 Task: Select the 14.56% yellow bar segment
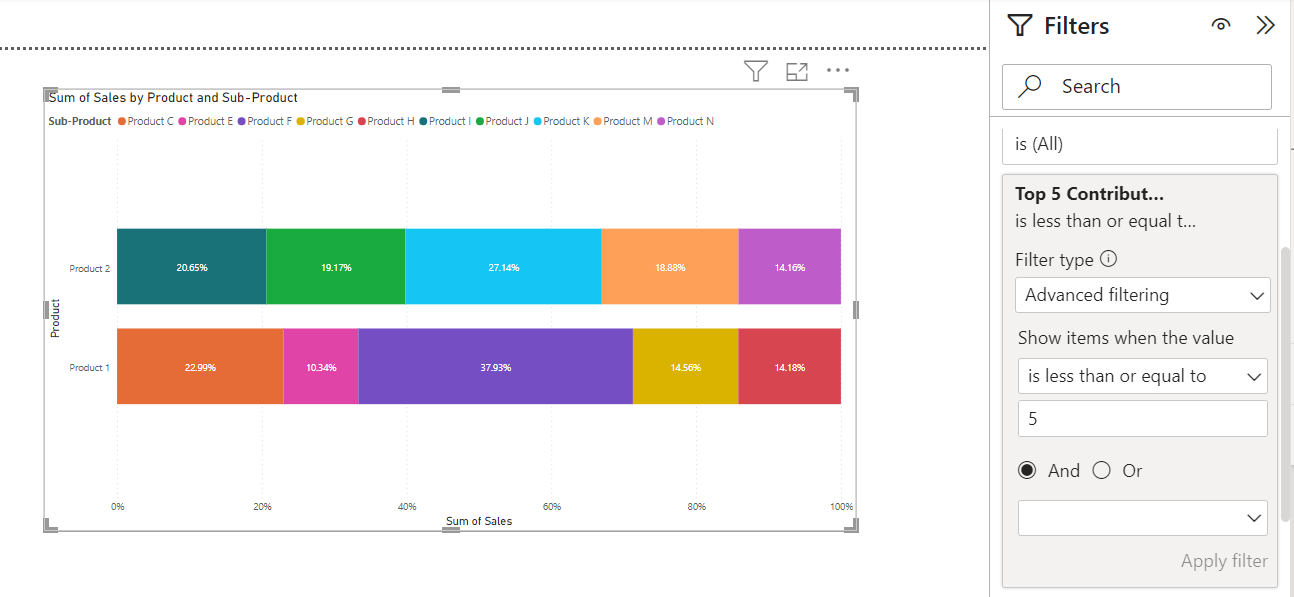[x=685, y=366]
